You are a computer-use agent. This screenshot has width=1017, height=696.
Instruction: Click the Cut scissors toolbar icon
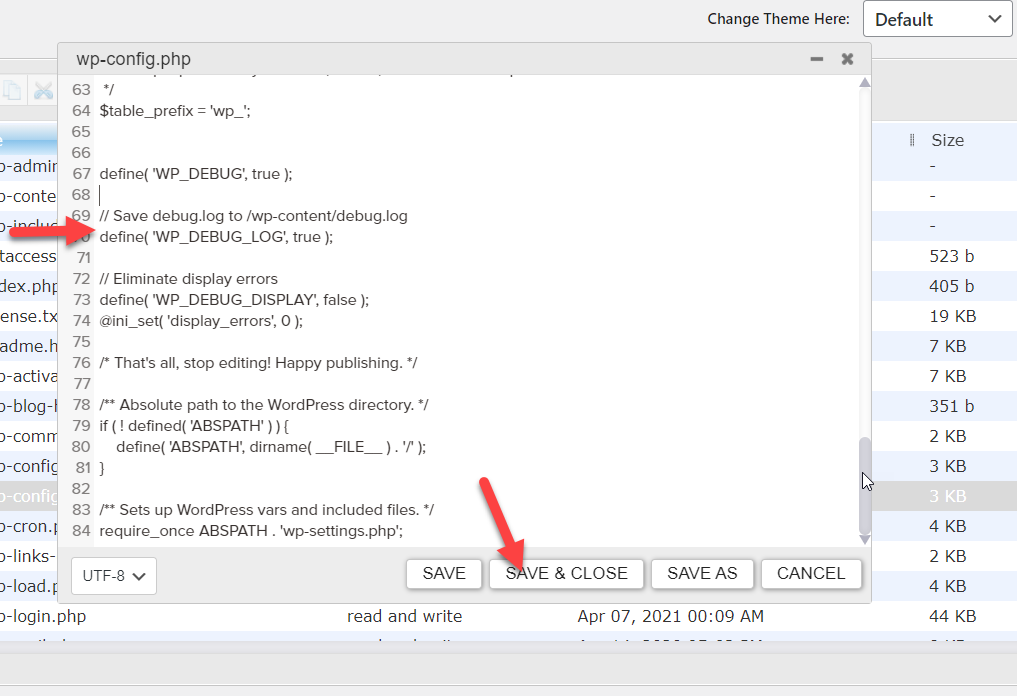(43, 91)
